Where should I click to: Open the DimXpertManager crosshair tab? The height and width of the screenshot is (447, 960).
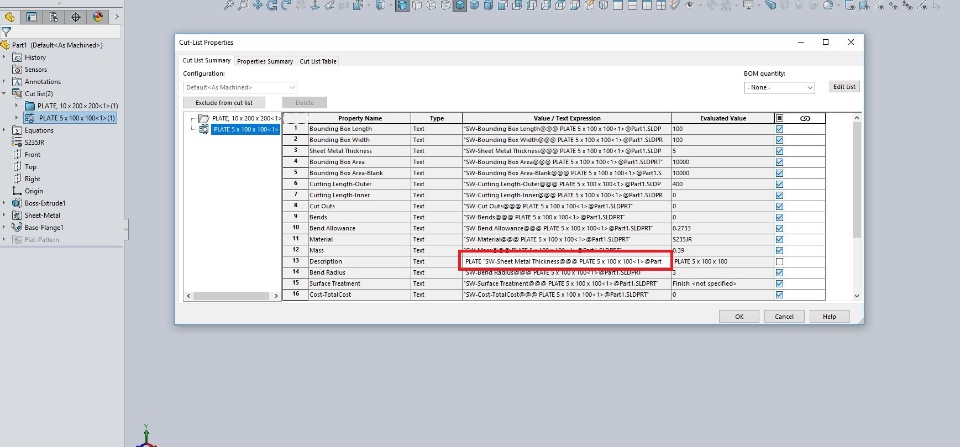[x=76, y=17]
